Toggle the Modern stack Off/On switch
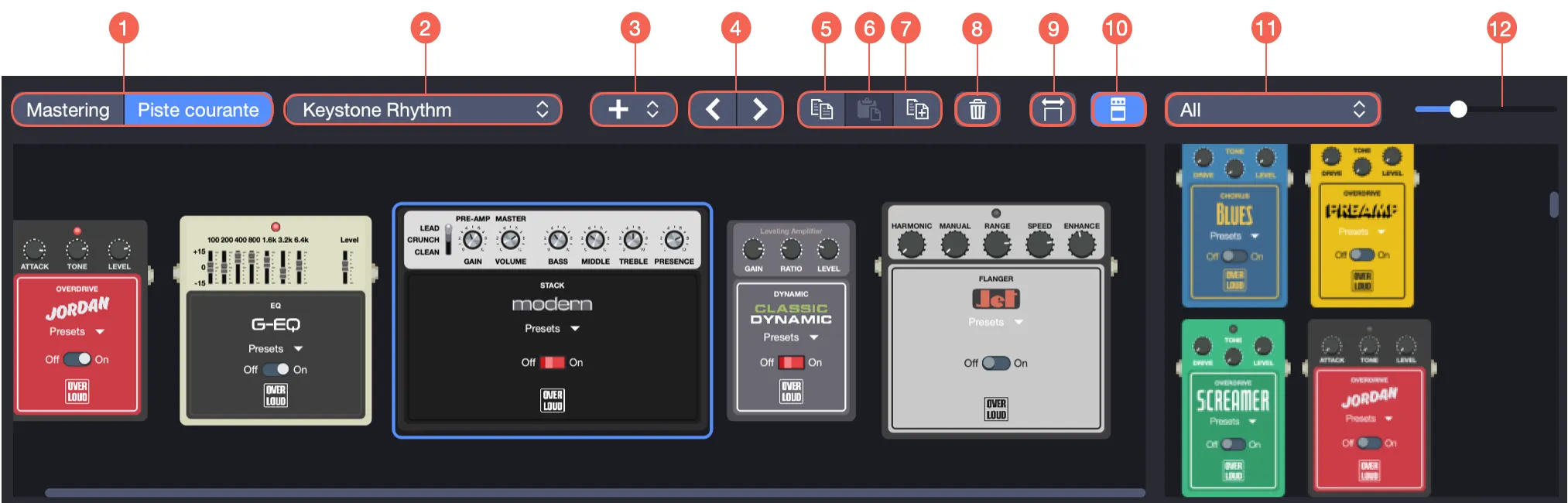Screen dimensions: 1568x503 pos(553,362)
